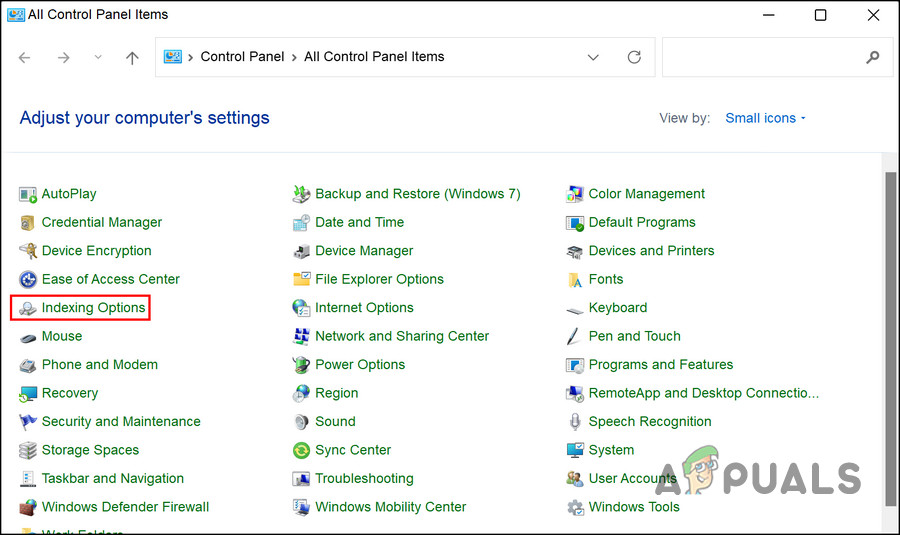Open the Power Options icon
Image resolution: width=900 pixels, height=535 pixels.
301,365
